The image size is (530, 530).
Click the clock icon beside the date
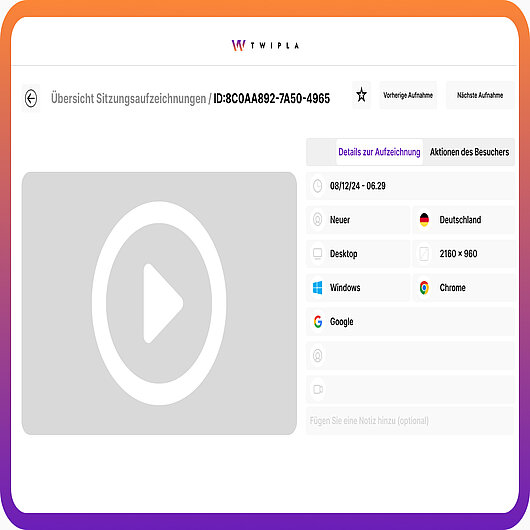coord(317,186)
